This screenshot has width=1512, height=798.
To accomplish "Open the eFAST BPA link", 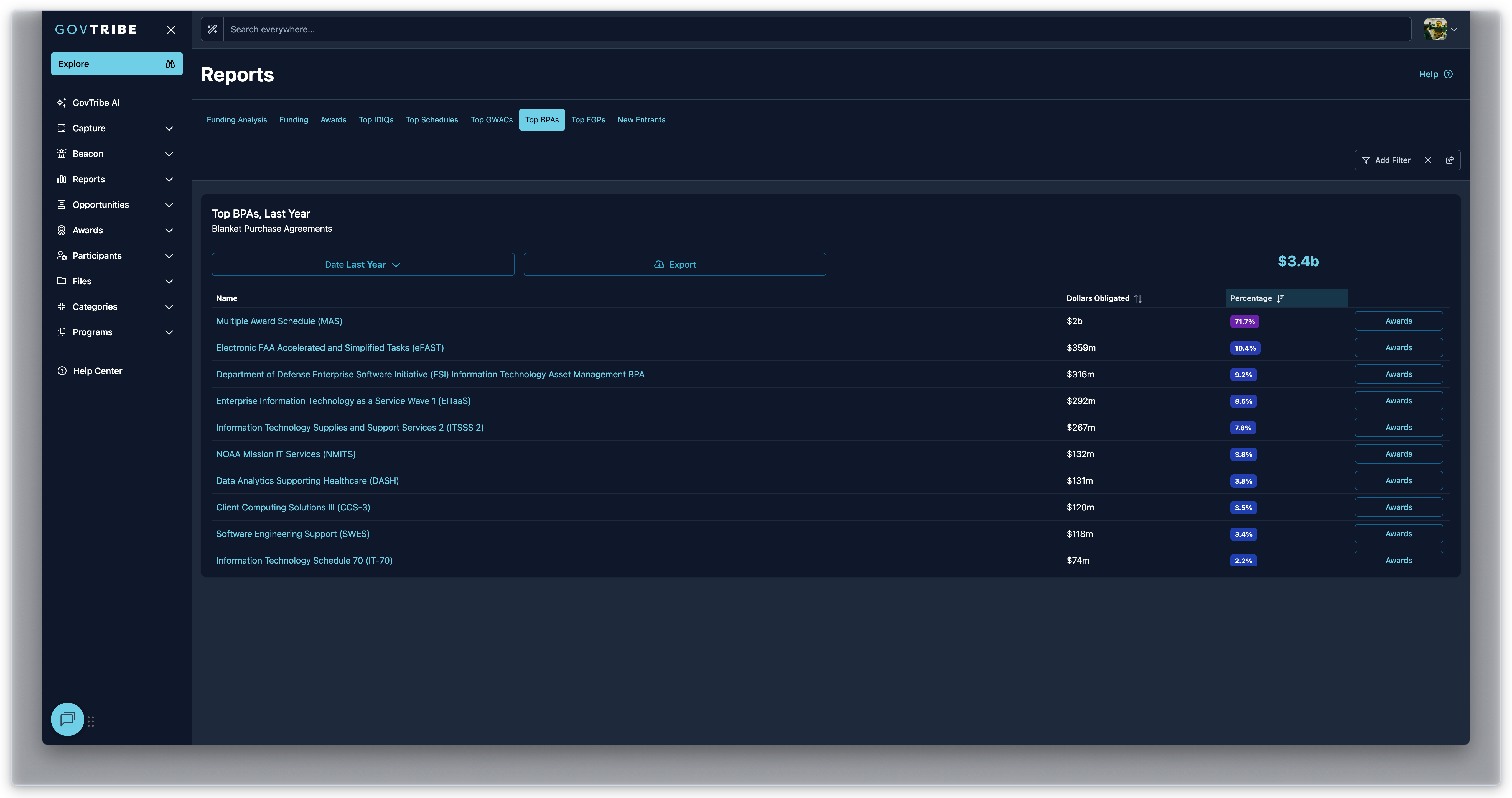I will click(330, 348).
